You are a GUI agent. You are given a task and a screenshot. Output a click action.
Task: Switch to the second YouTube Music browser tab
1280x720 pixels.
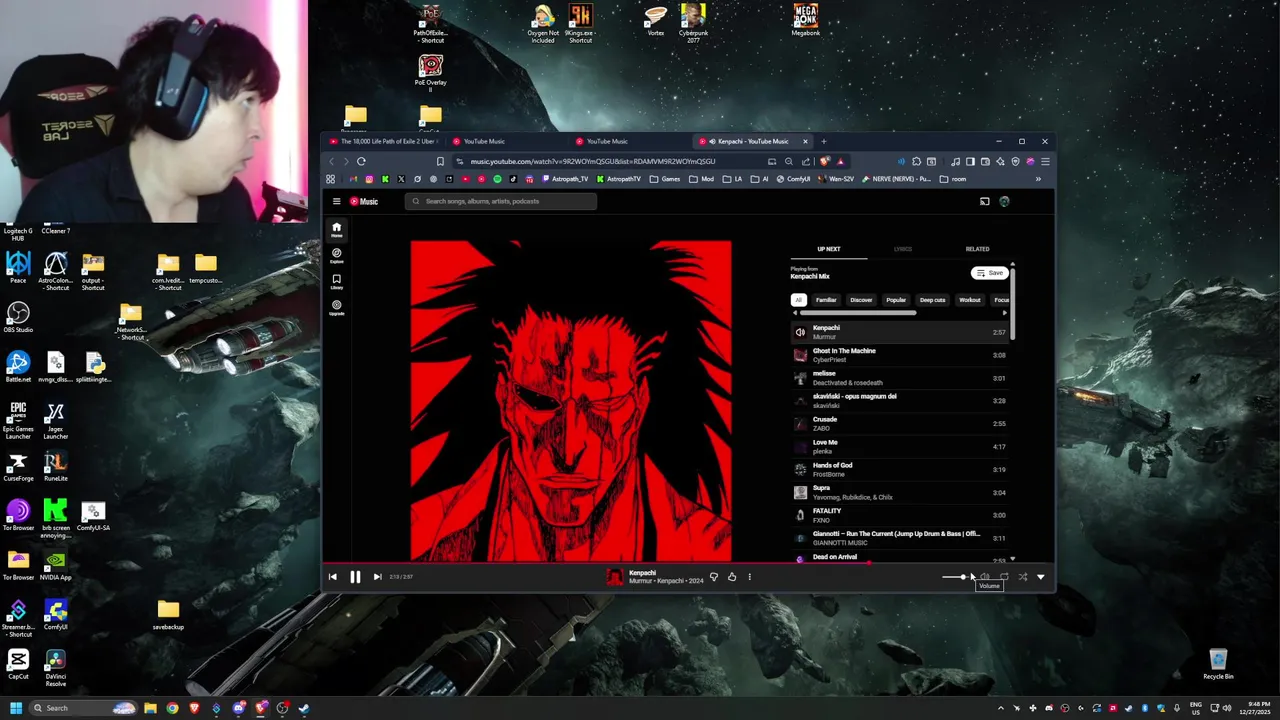coord(630,141)
